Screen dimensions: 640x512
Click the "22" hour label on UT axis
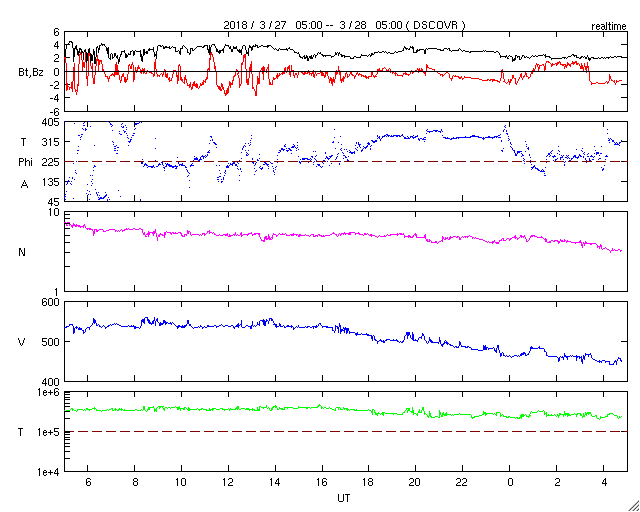click(462, 482)
